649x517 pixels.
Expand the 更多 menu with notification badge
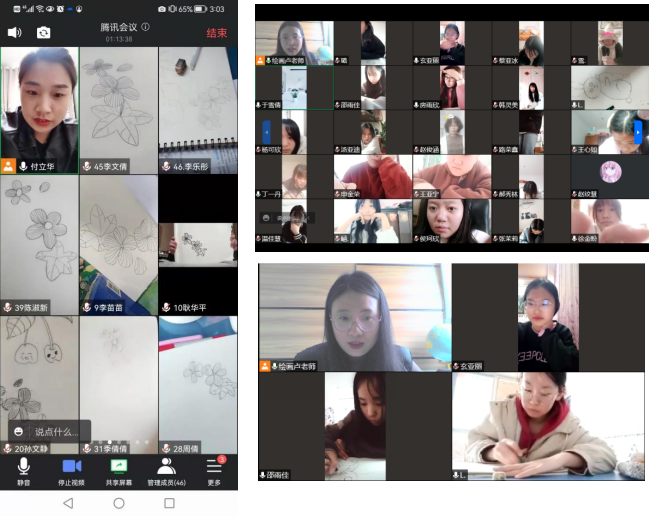point(214,472)
